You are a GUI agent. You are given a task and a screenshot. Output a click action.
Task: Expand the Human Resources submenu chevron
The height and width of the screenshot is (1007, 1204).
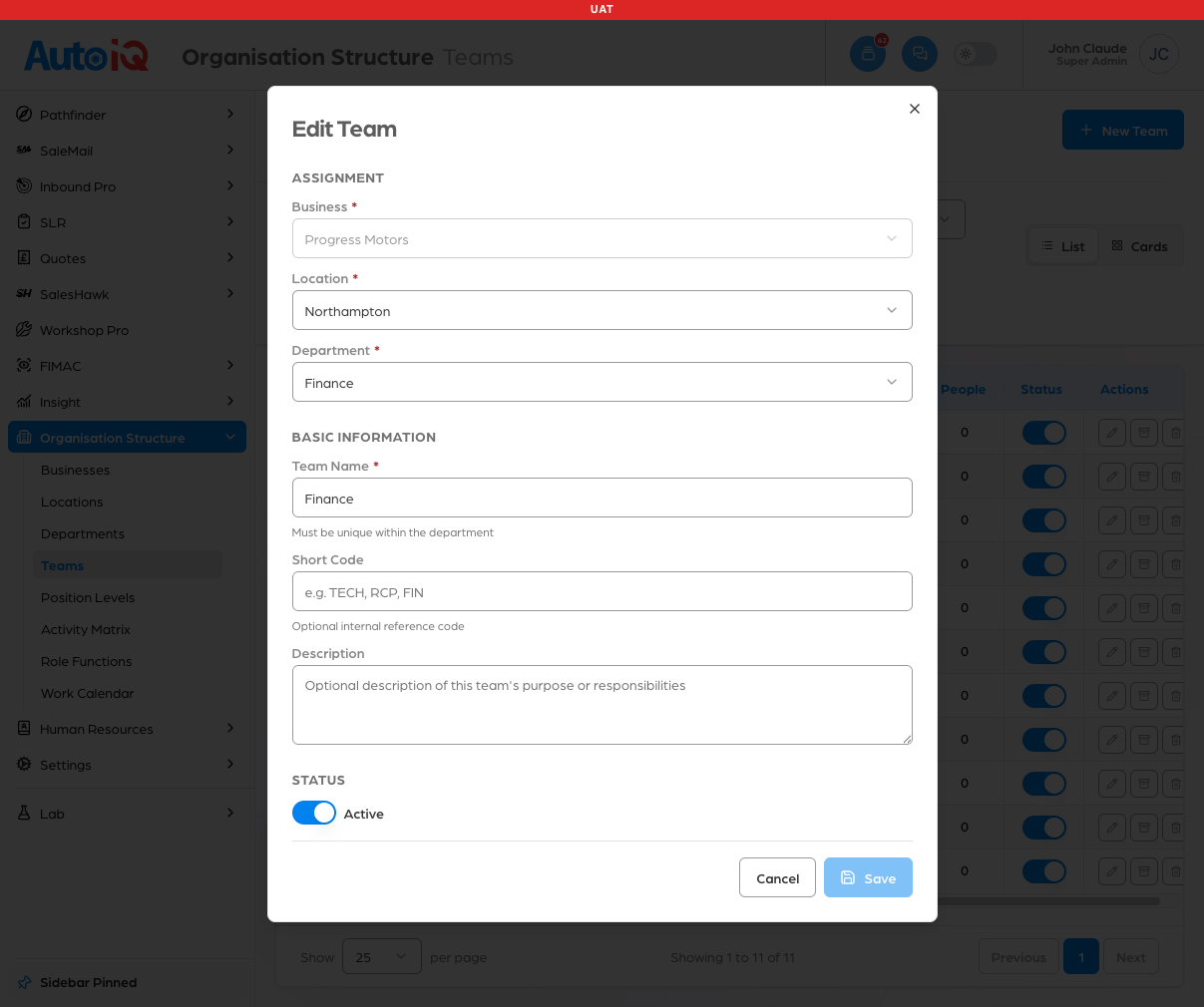[x=230, y=729]
